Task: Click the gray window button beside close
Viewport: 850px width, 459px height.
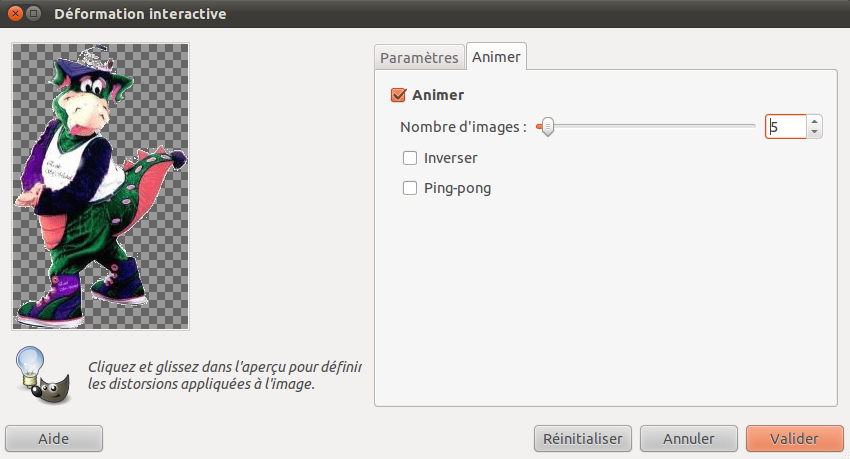Action: [34, 14]
